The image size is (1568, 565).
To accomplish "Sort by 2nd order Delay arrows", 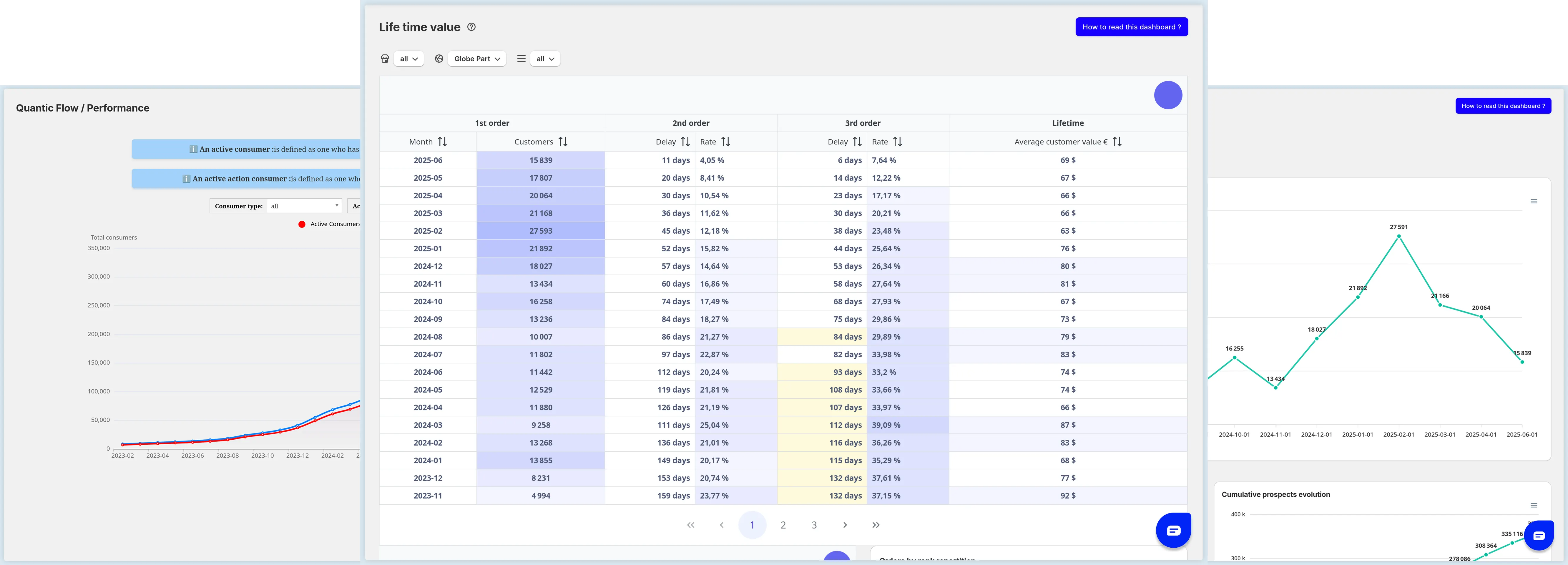I will pyautogui.click(x=685, y=142).
